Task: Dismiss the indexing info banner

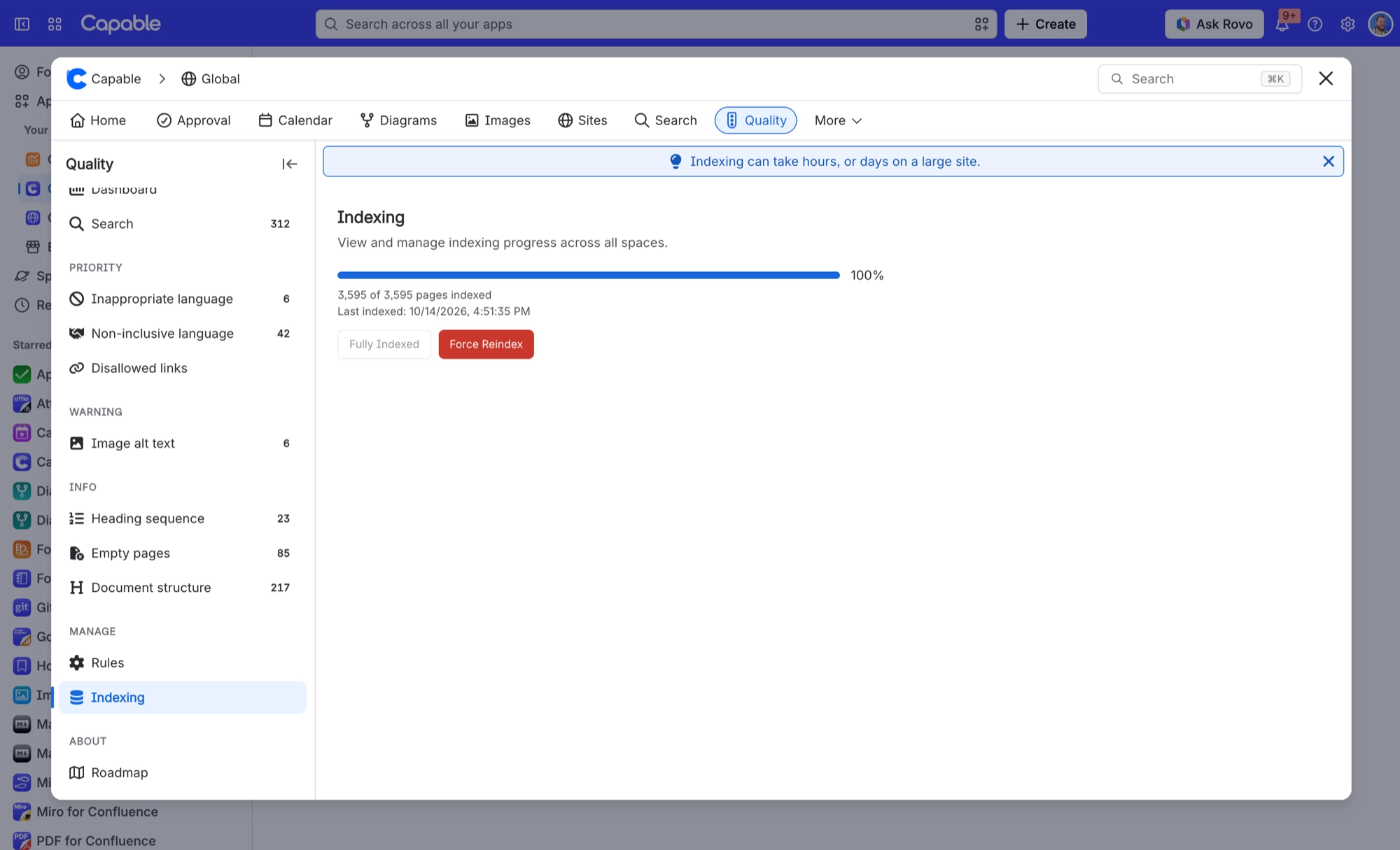Action: click(1328, 162)
